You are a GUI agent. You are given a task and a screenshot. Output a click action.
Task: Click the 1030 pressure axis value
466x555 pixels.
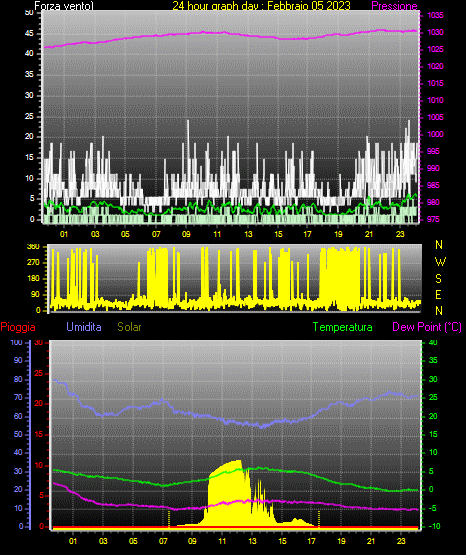pos(435,32)
